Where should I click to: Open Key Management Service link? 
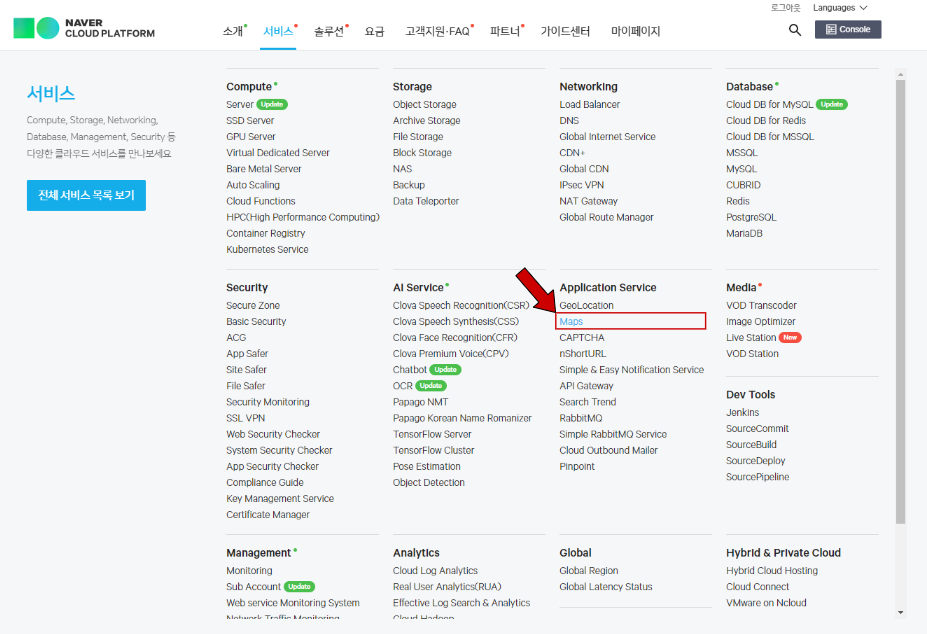[x=280, y=499]
